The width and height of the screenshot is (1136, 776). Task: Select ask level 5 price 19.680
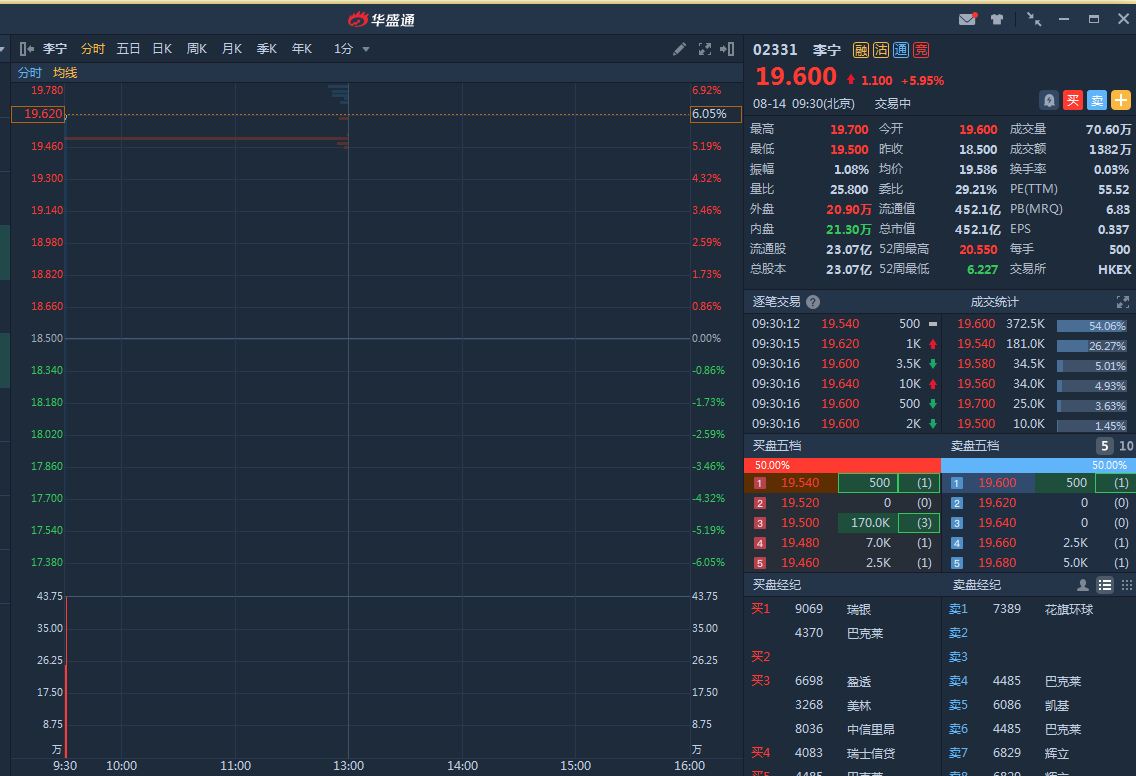click(997, 562)
